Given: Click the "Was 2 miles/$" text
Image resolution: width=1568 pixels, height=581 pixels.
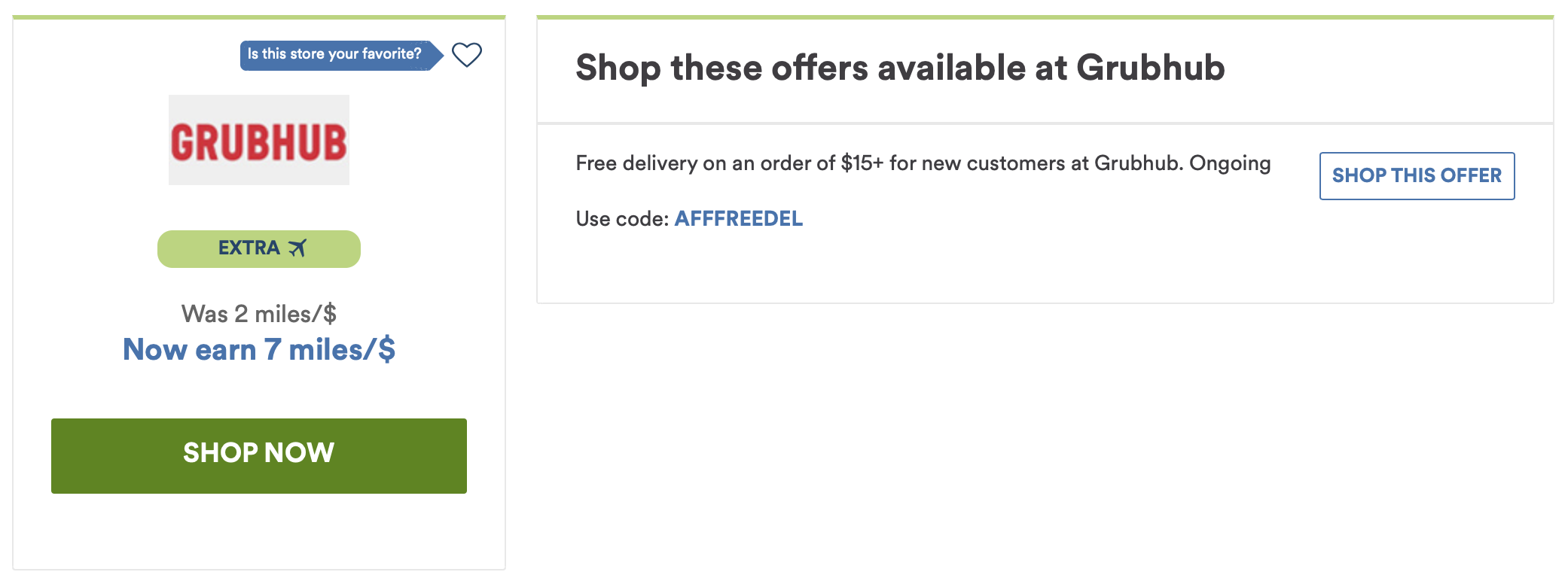Looking at the screenshot, I should tap(259, 314).
